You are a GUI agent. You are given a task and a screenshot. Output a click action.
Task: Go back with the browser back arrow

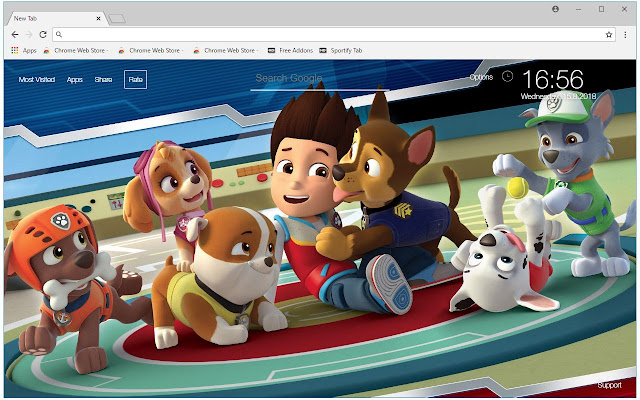pyautogui.click(x=15, y=35)
